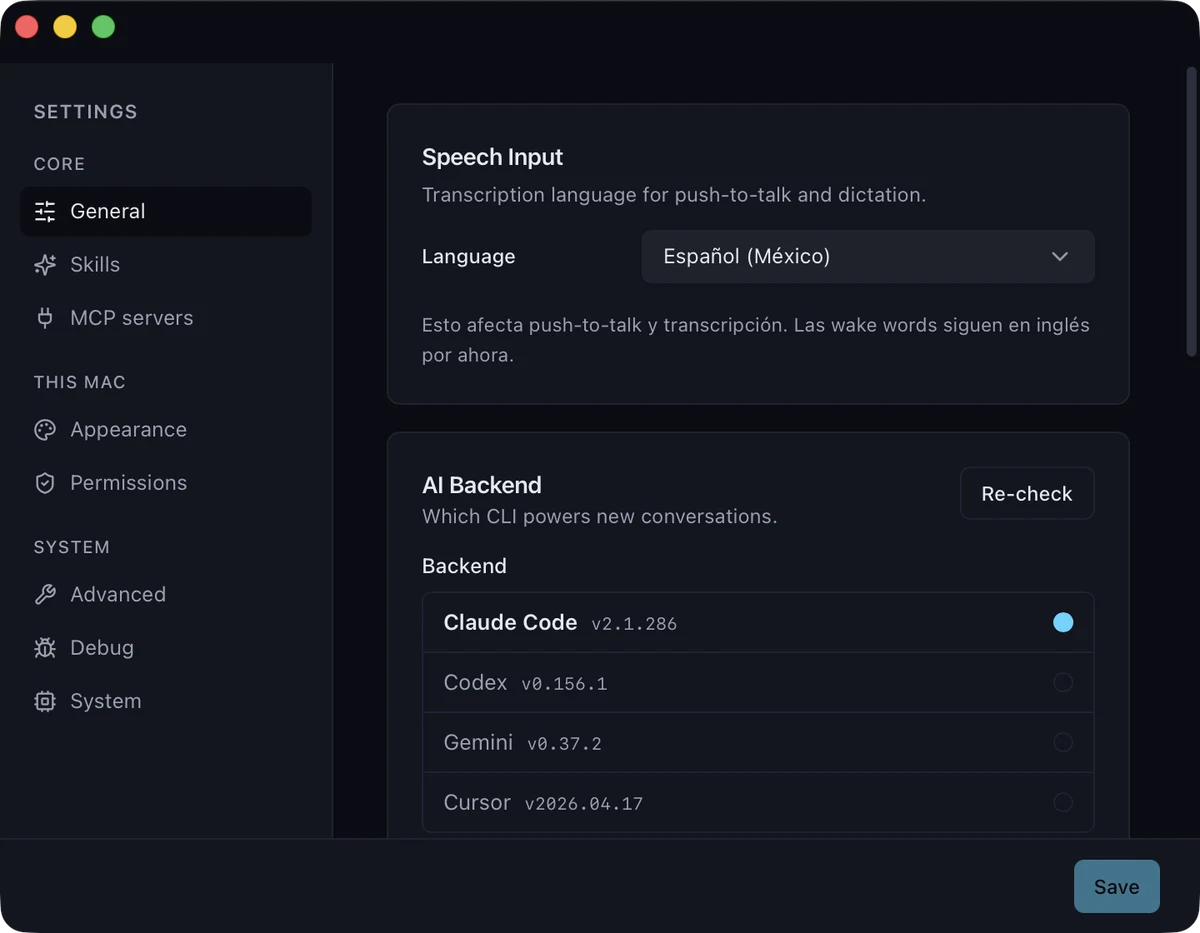Click the Permissions shield icon
Screen dimensions: 1200x933
coord(45,483)
